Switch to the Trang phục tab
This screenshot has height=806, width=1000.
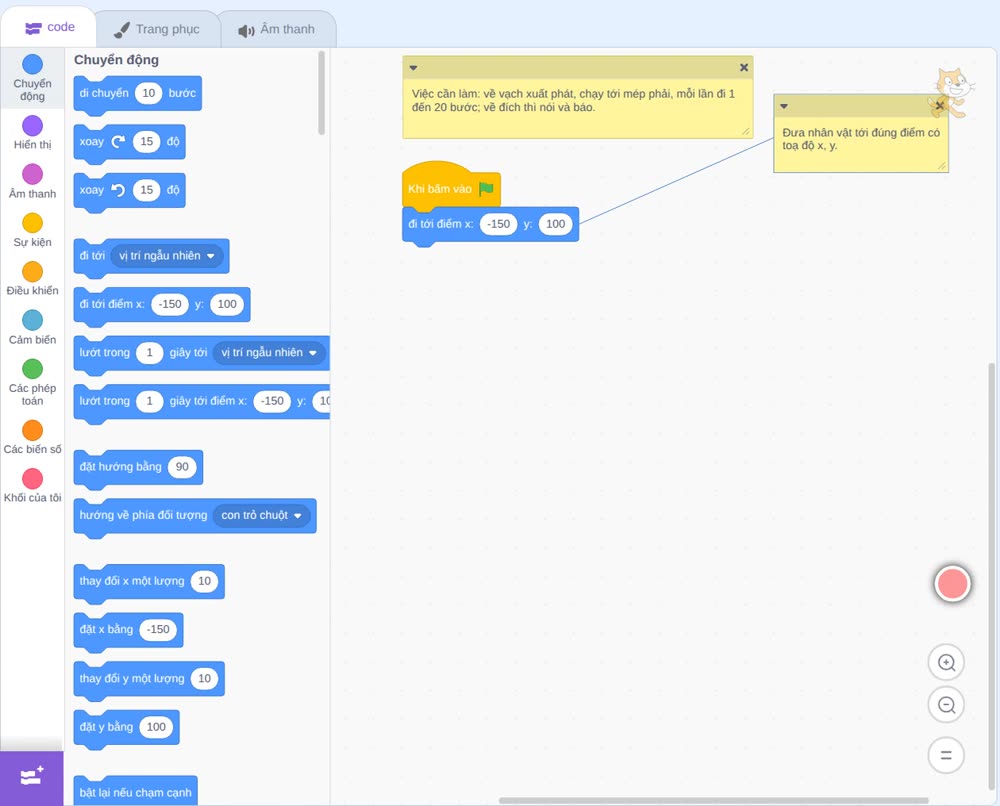[158, 29]
